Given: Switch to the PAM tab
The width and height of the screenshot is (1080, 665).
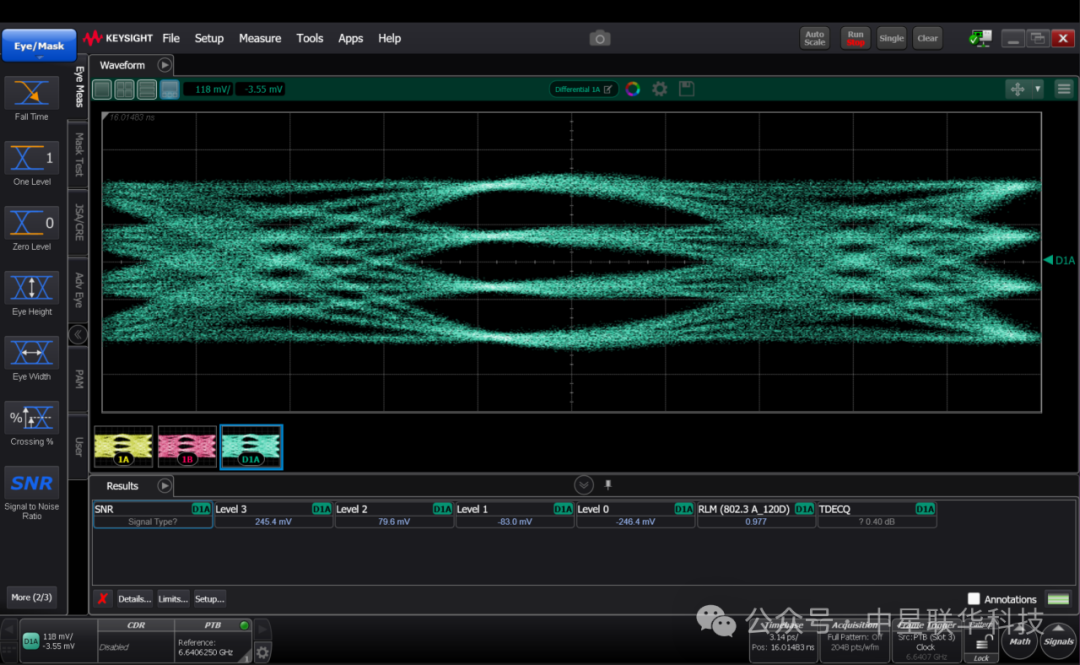Looking at the screenshot, I should (x=79, y=379).
